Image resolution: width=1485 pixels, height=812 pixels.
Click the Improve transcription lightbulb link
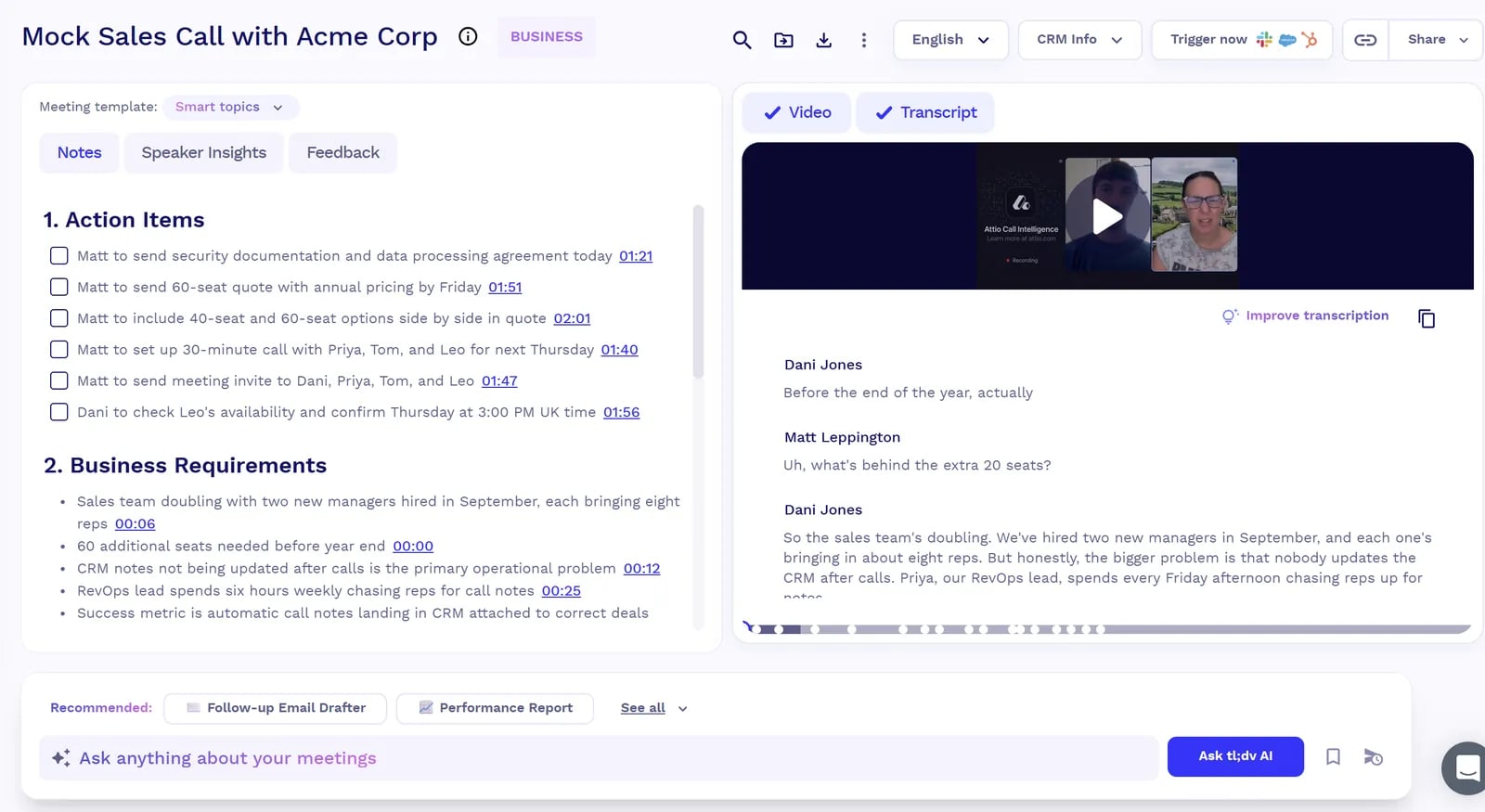coord(1306,316)
